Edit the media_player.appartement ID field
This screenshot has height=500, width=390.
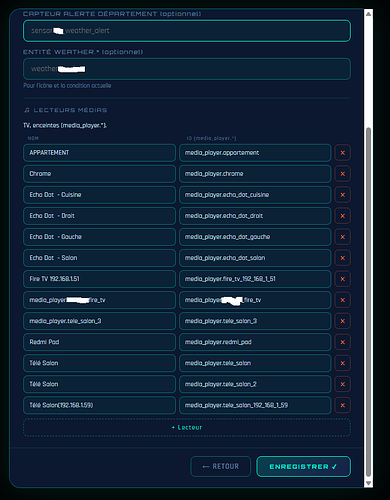click(x=255, y=153)
